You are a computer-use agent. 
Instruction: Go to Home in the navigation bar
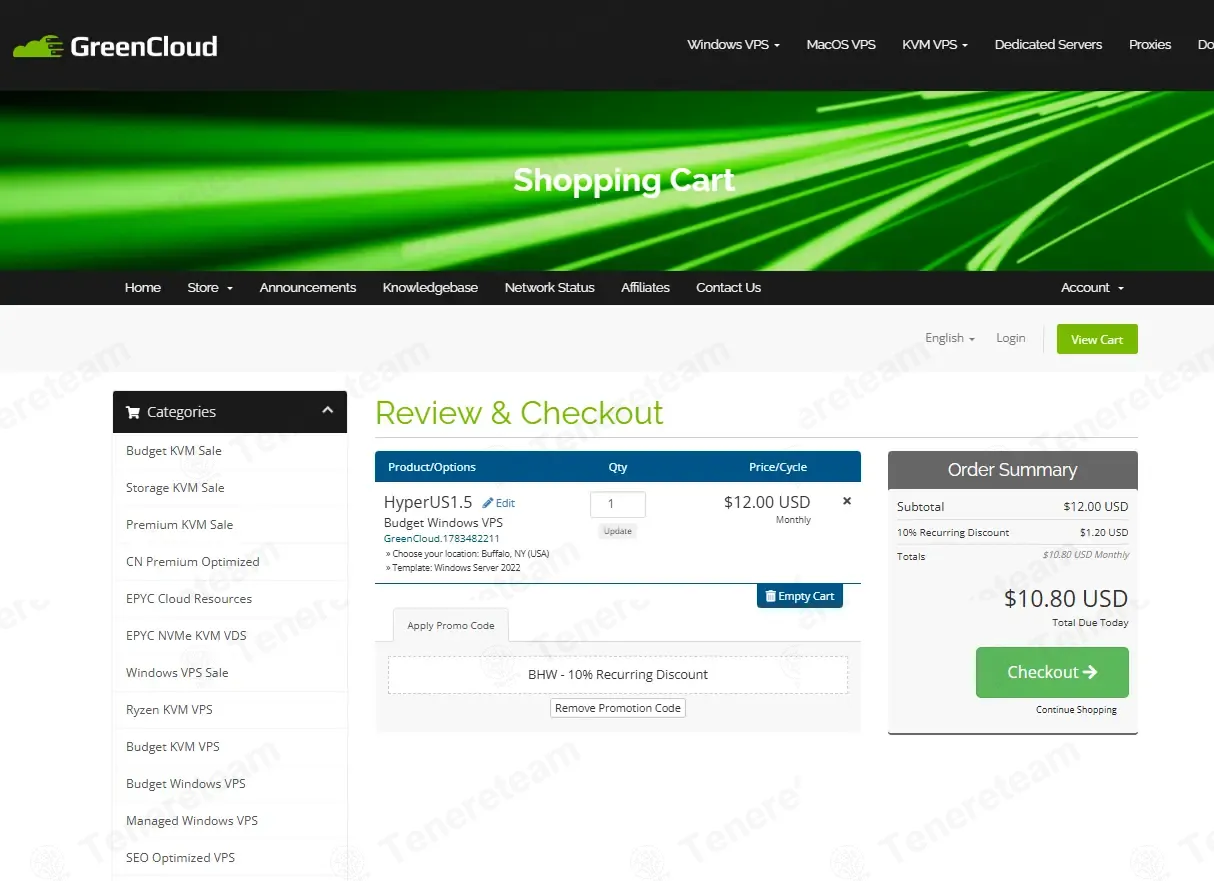coord(143,287)
